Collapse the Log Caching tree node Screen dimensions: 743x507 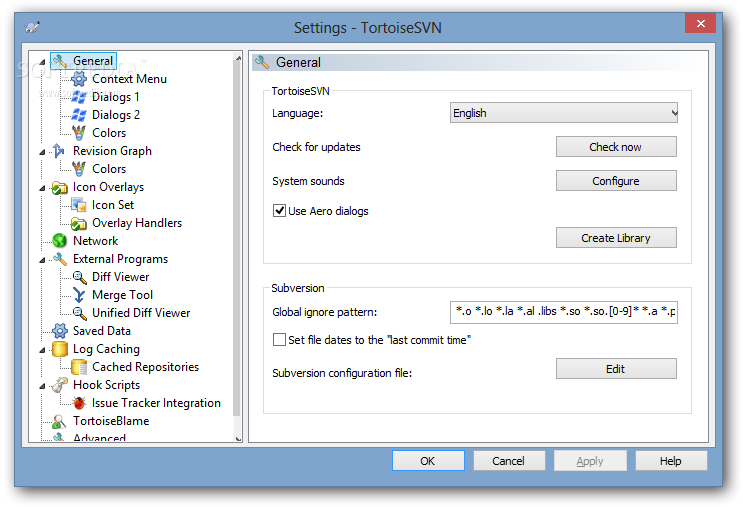point(43,350)
